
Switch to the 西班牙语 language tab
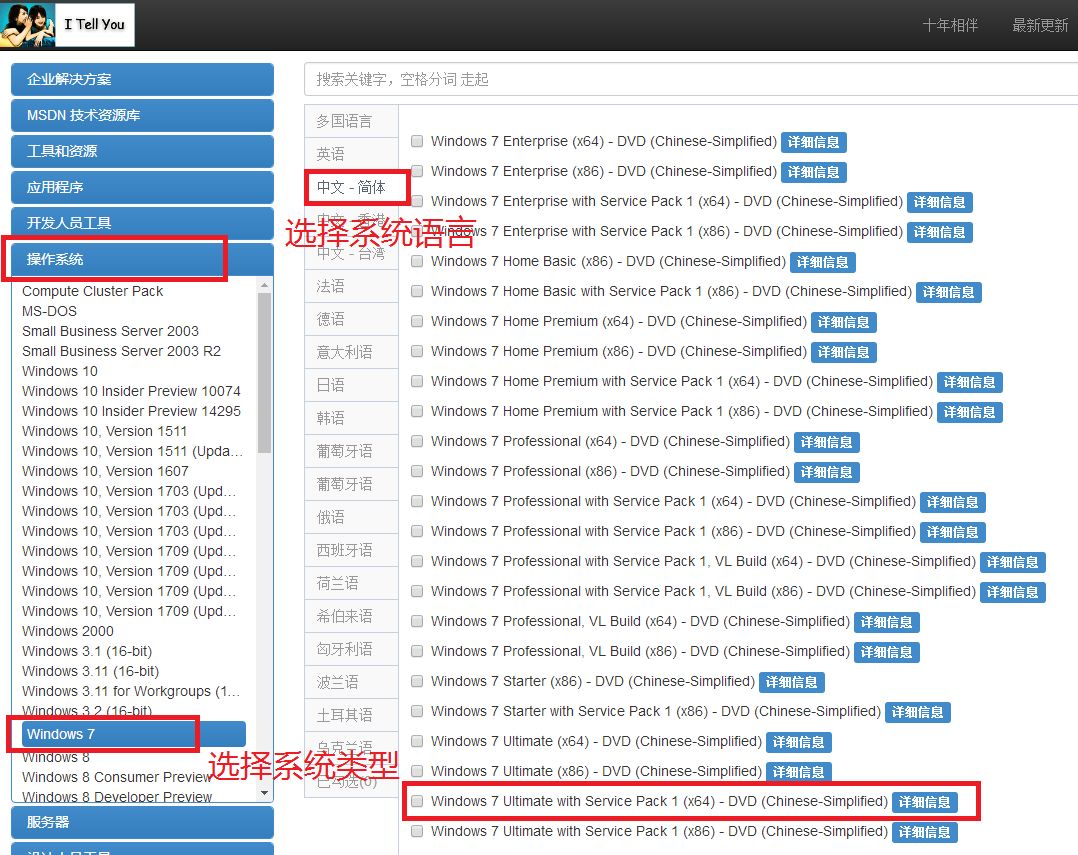pos(351,550)
